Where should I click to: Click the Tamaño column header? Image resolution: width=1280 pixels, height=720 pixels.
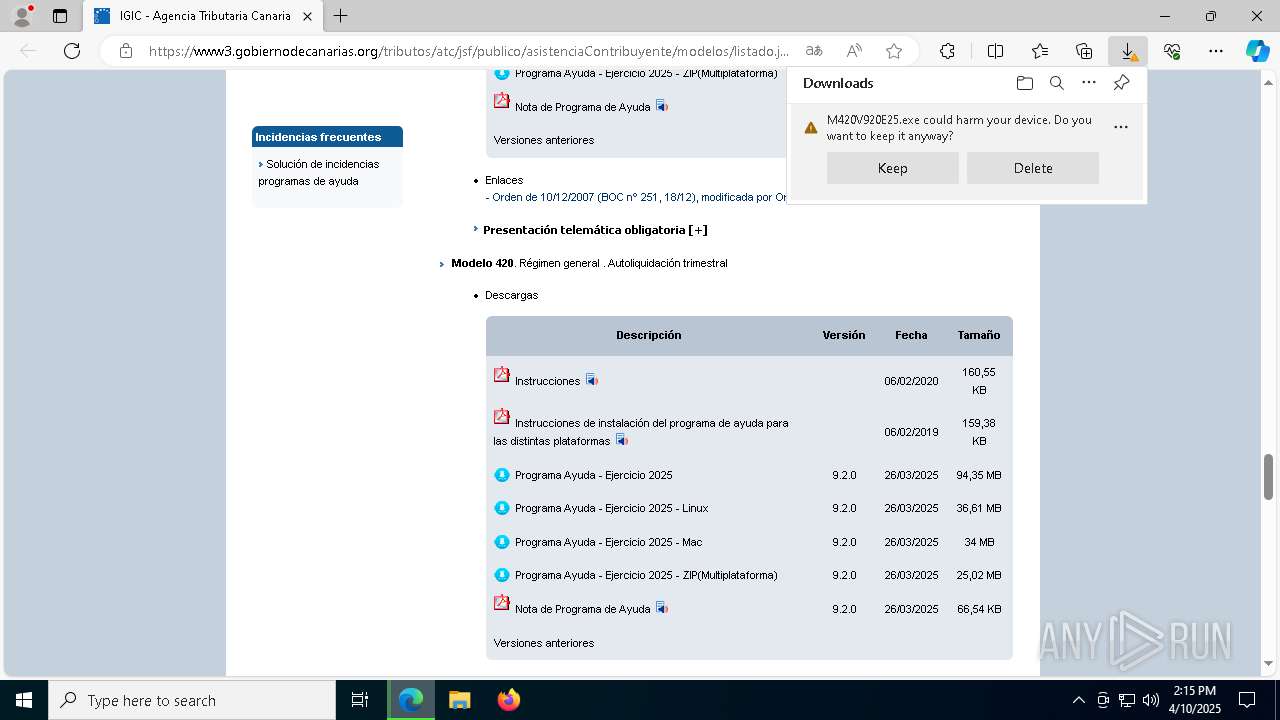coord(979,335)
